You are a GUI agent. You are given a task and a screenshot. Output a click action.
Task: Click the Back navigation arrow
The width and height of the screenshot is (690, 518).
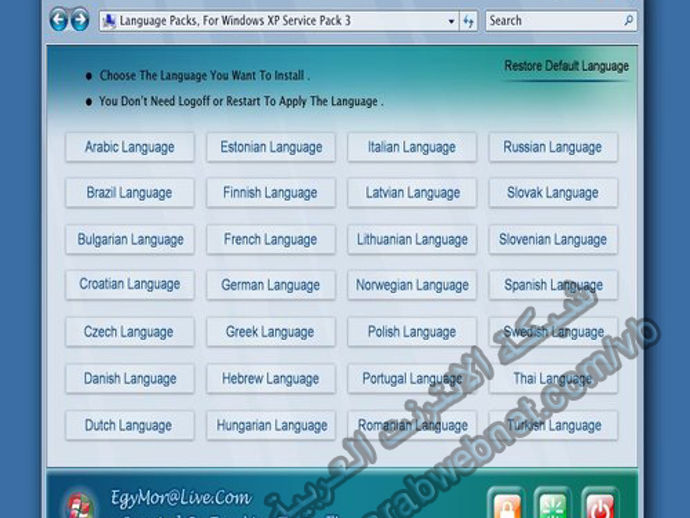(58, 20)
